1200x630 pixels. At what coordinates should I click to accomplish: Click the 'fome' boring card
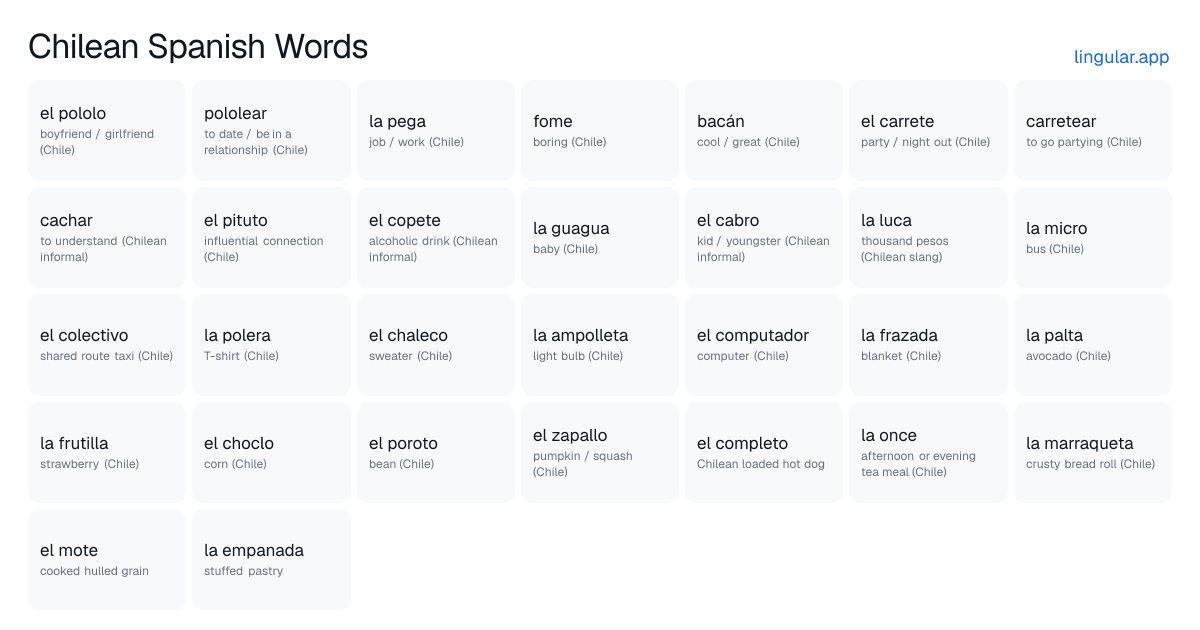[600, 131]
